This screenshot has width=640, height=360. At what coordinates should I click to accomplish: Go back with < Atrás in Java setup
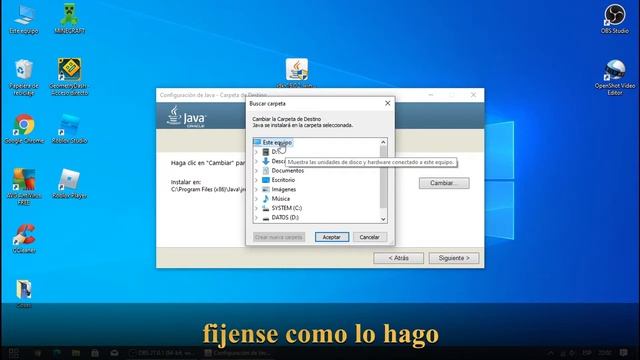click(398, 258)
